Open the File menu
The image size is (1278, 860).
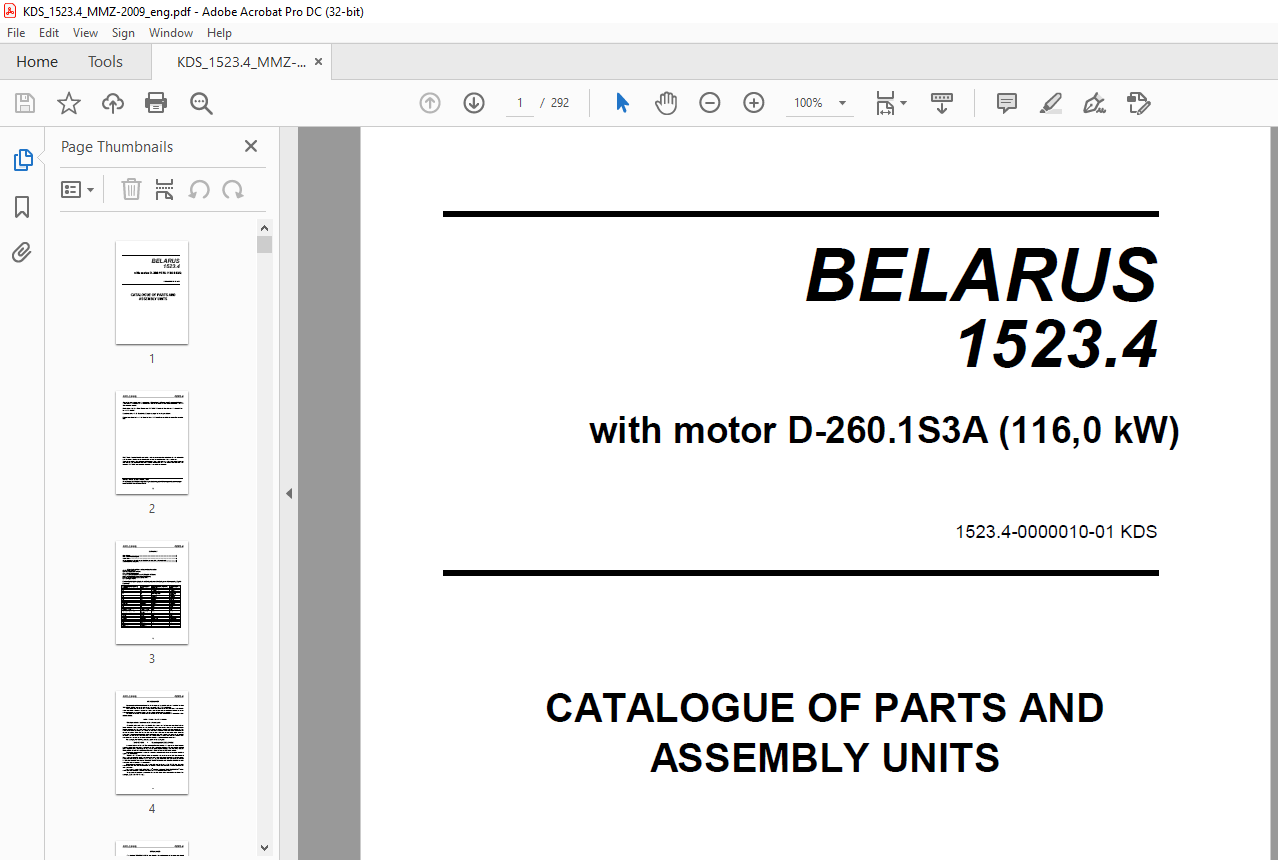[x=16, y=33]
